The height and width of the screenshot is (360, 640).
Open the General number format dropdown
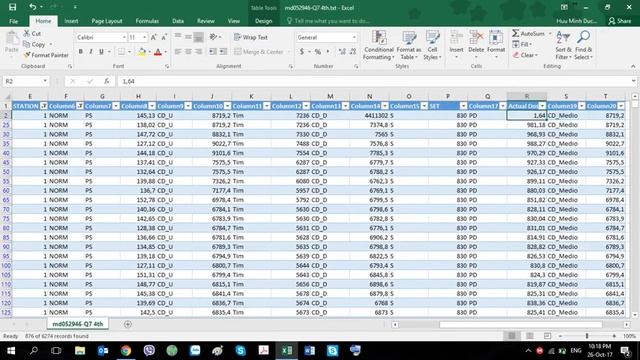click(x=354, y=37)
